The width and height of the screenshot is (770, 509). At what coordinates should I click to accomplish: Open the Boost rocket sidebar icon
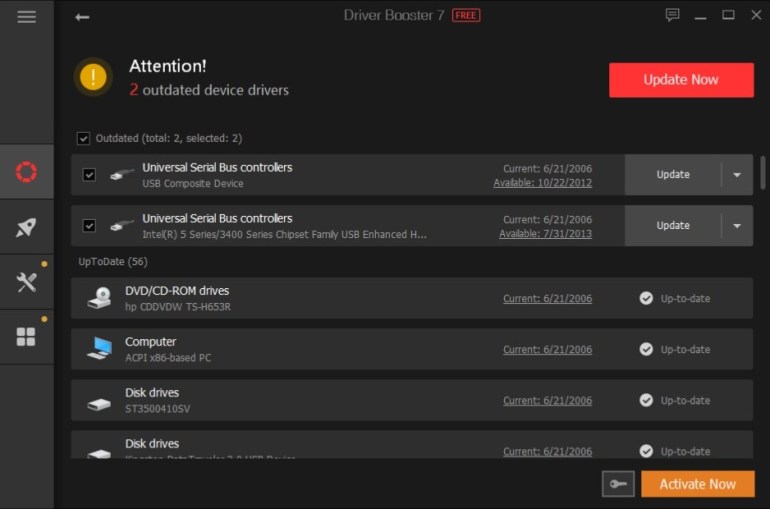(27, 227)
